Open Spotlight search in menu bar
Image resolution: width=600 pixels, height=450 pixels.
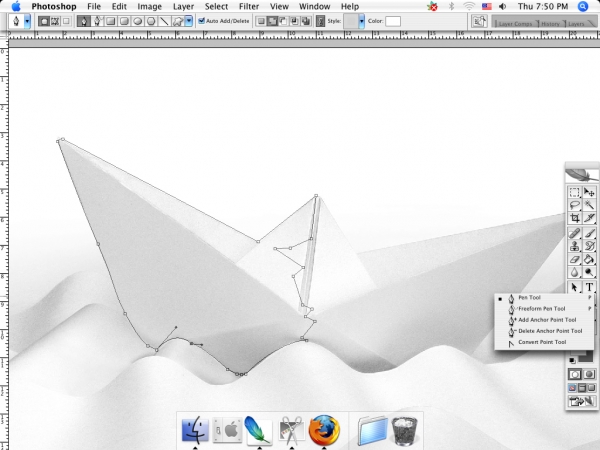tap(583, 6)
